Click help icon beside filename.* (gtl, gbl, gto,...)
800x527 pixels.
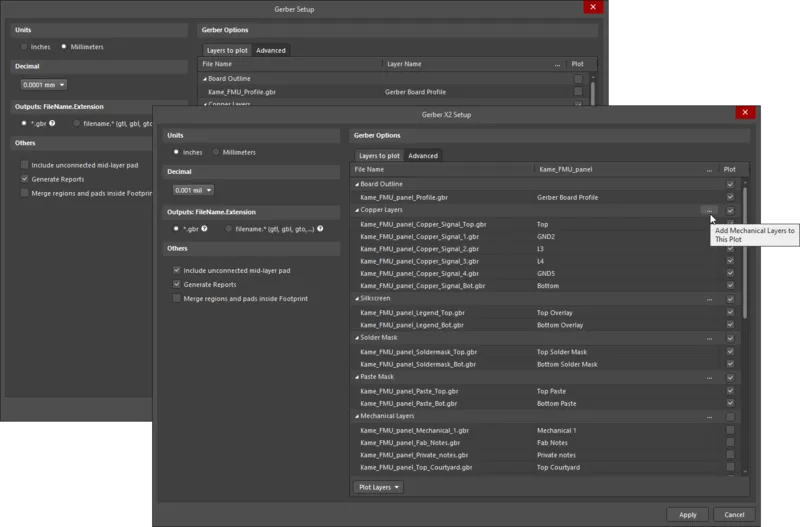point(321,229)
